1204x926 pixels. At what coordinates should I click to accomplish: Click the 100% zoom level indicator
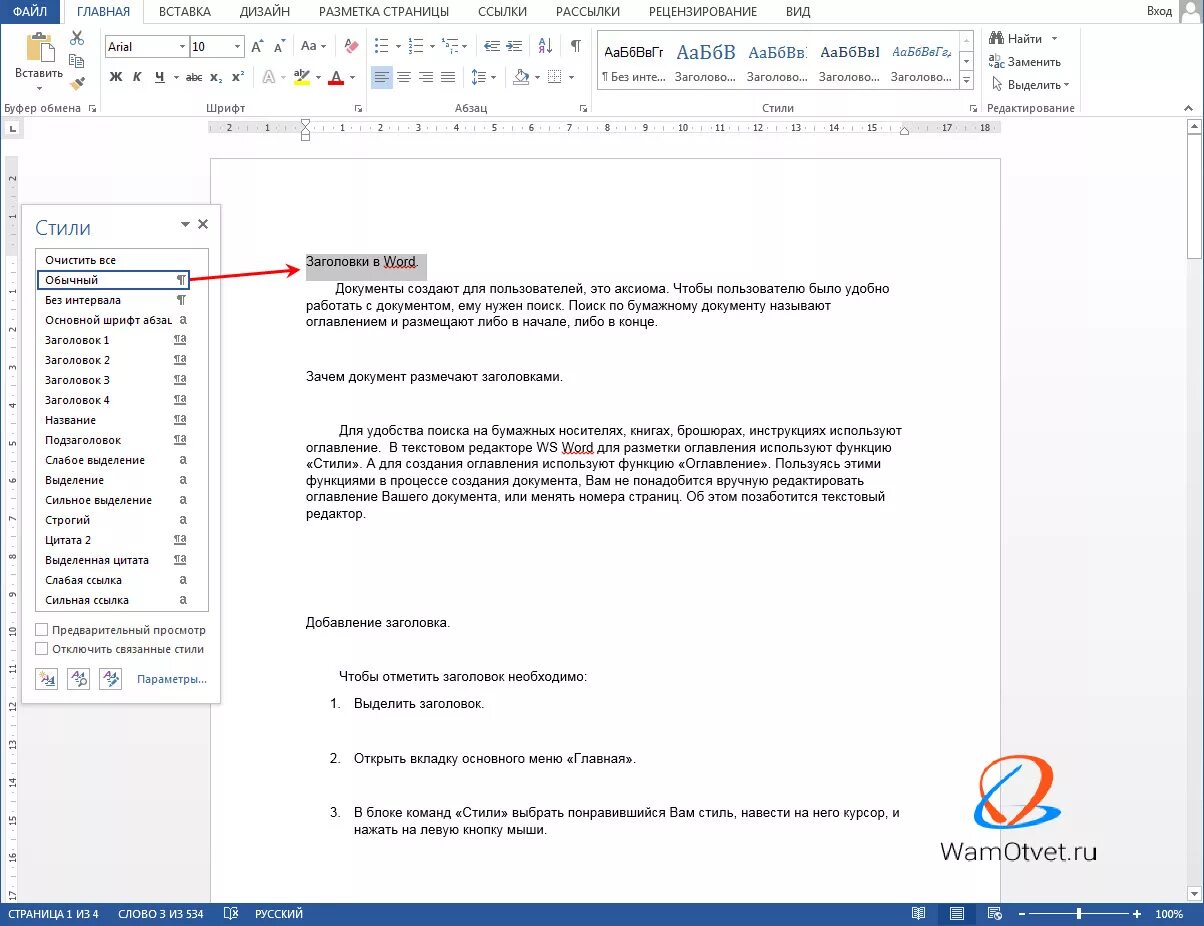tap(1169, 914)
